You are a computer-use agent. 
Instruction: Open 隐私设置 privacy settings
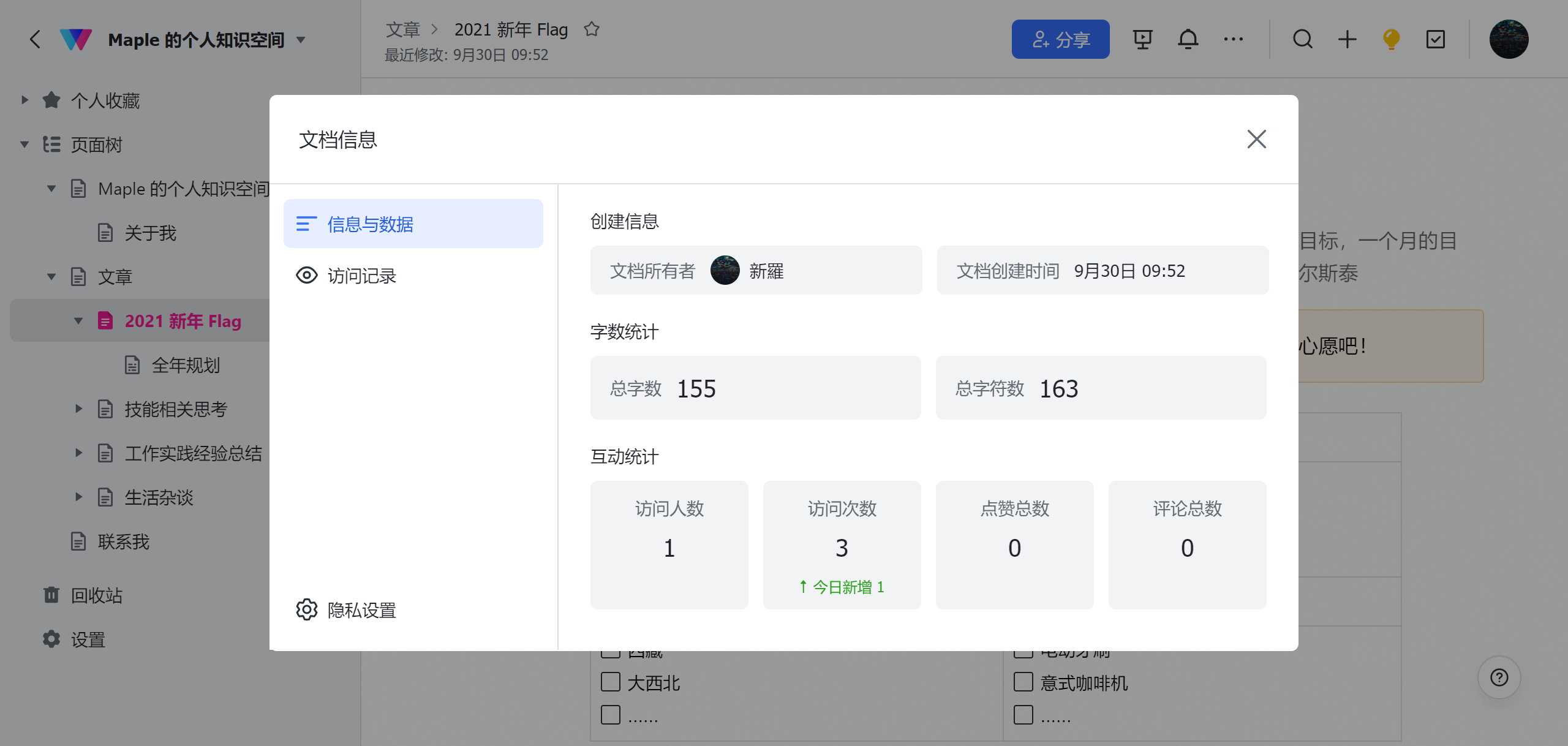361,609
